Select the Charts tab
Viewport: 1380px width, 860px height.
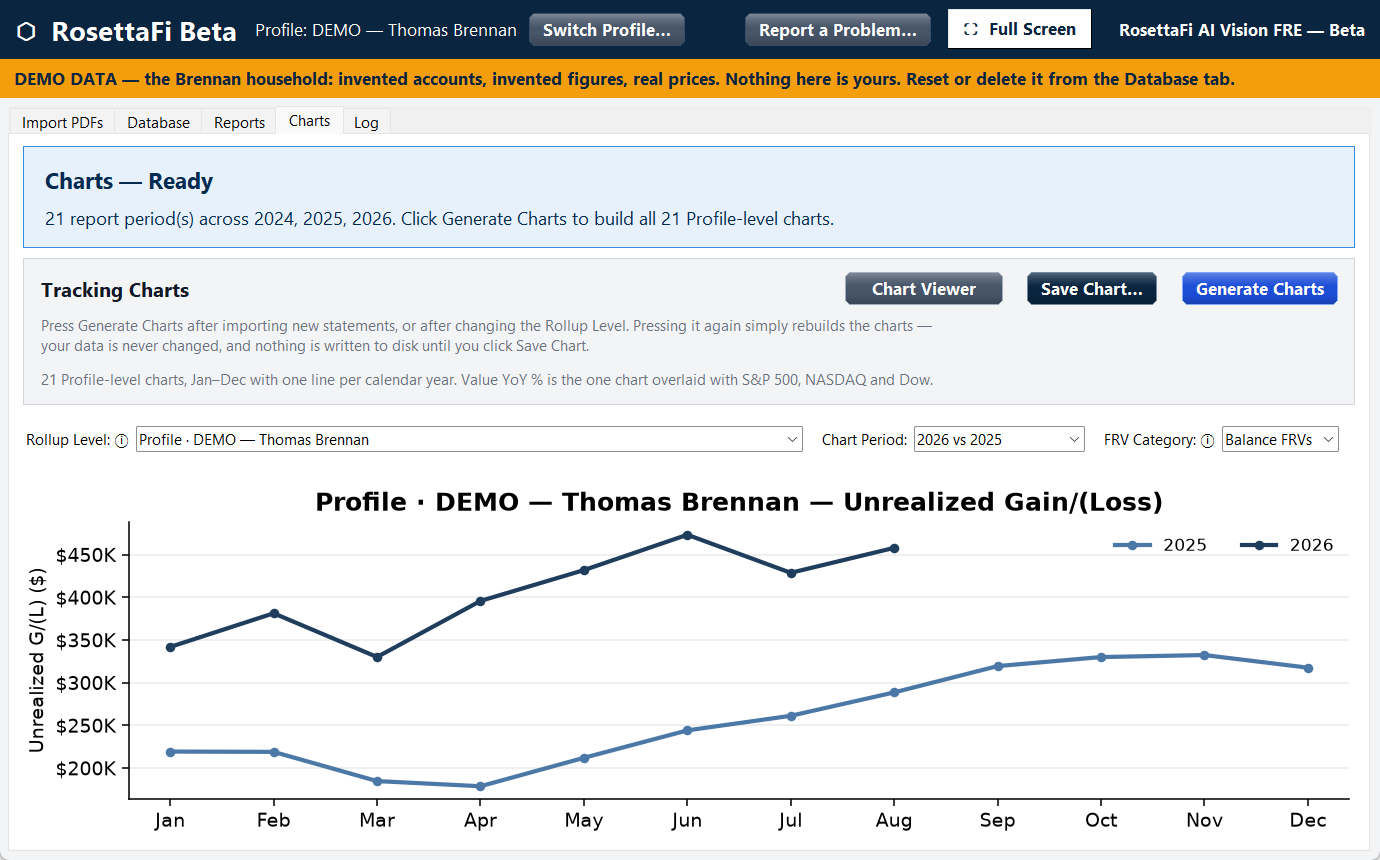coord(309,121)
